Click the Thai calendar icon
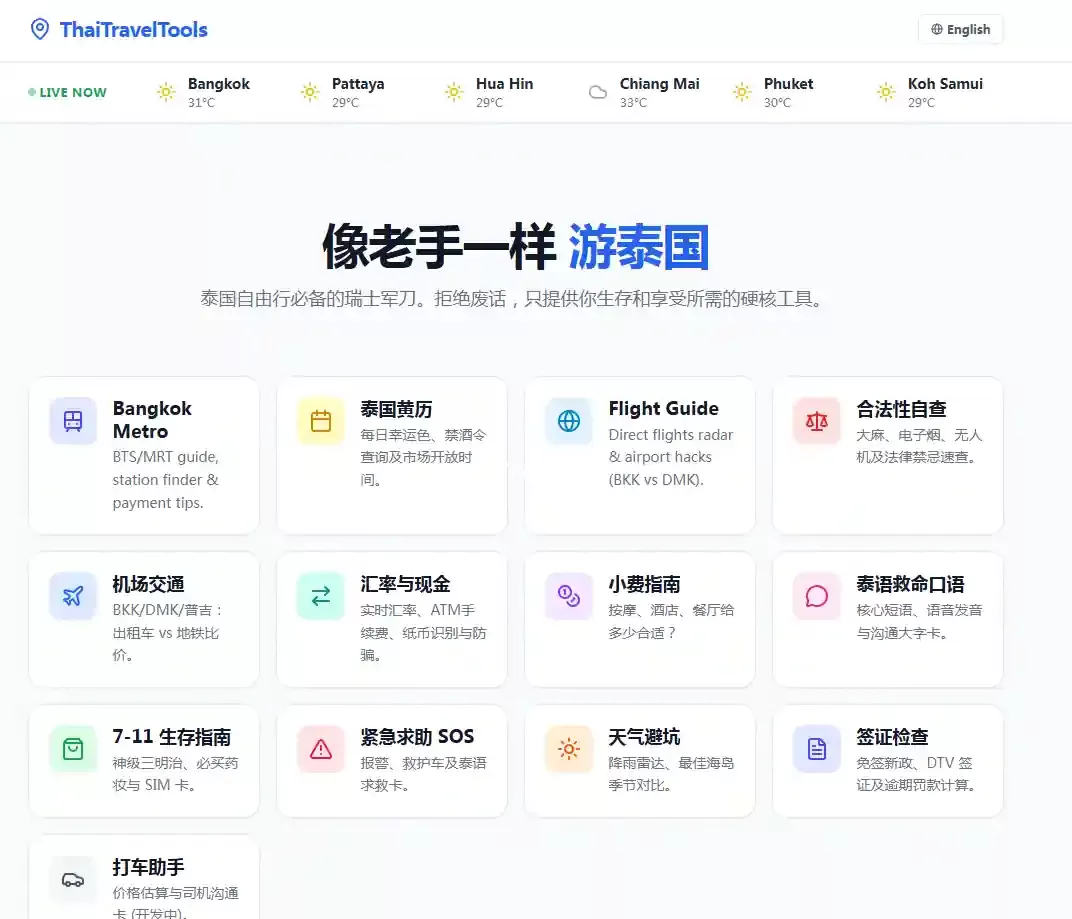Screen dimensions: 1072x919 coord(321,421)
